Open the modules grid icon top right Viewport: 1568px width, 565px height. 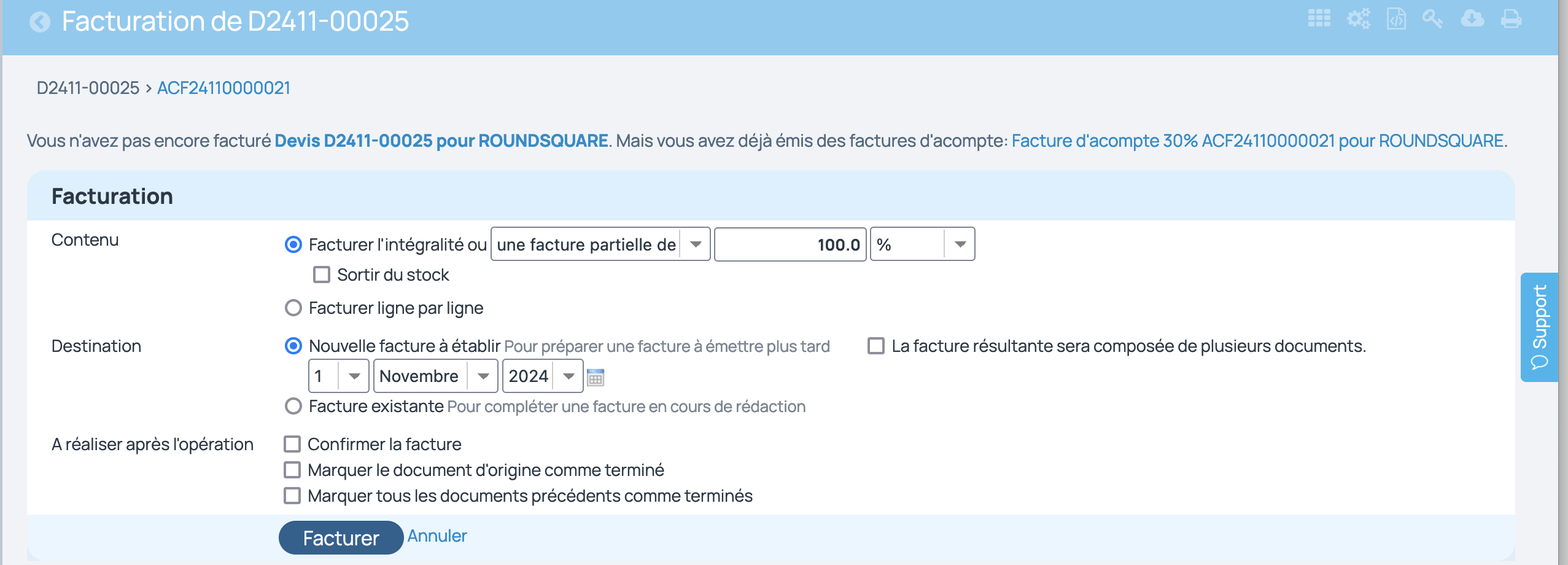point(1321,19)
